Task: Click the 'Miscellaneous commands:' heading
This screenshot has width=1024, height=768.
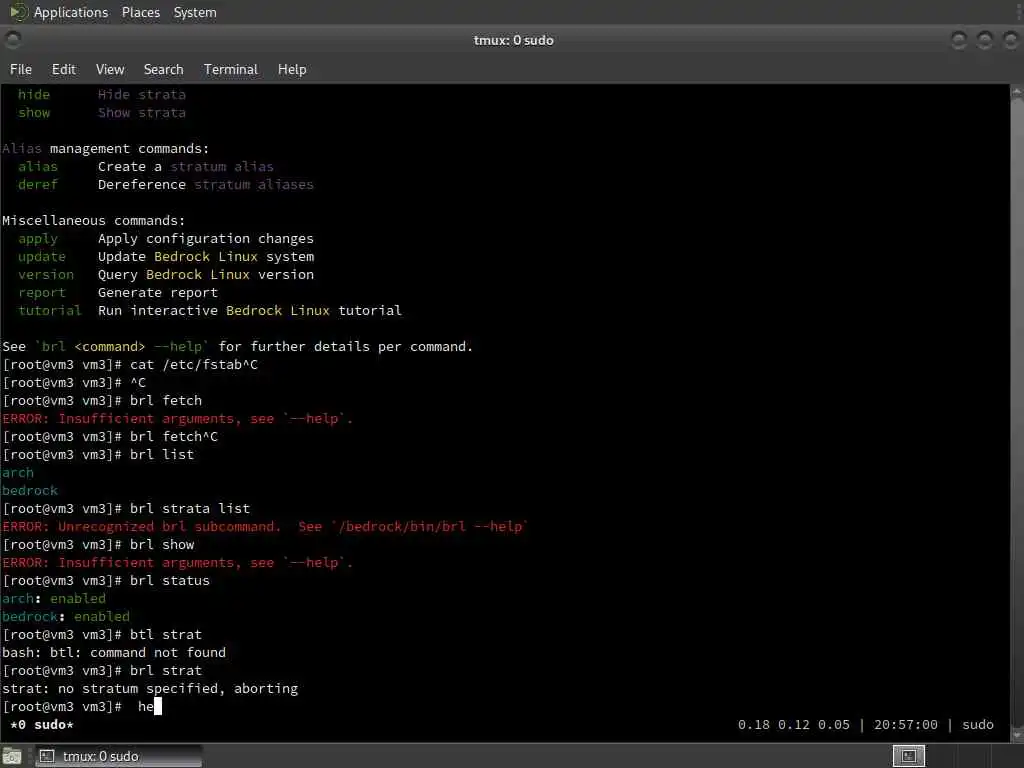Action: click(93, 220)
